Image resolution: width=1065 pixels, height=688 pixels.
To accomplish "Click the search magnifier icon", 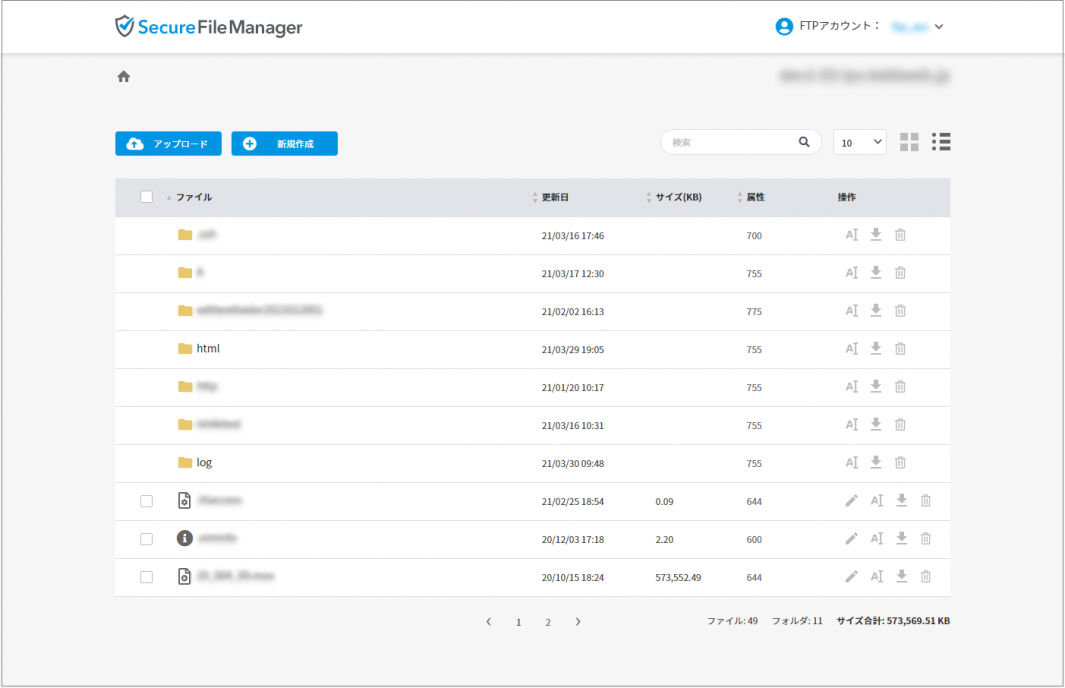I will 804,142.
